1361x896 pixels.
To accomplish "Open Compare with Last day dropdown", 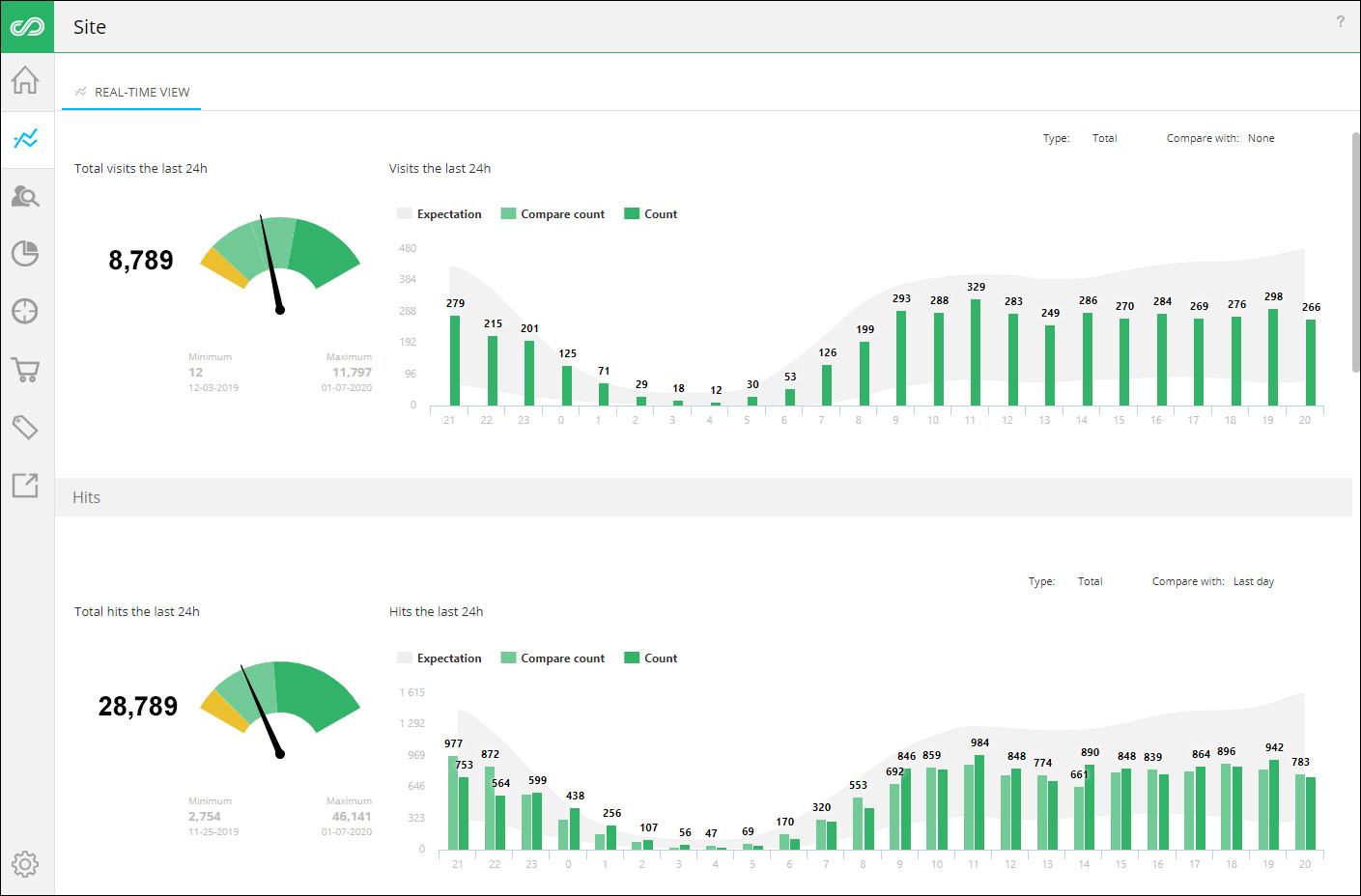I will [x=1253, y=580].
